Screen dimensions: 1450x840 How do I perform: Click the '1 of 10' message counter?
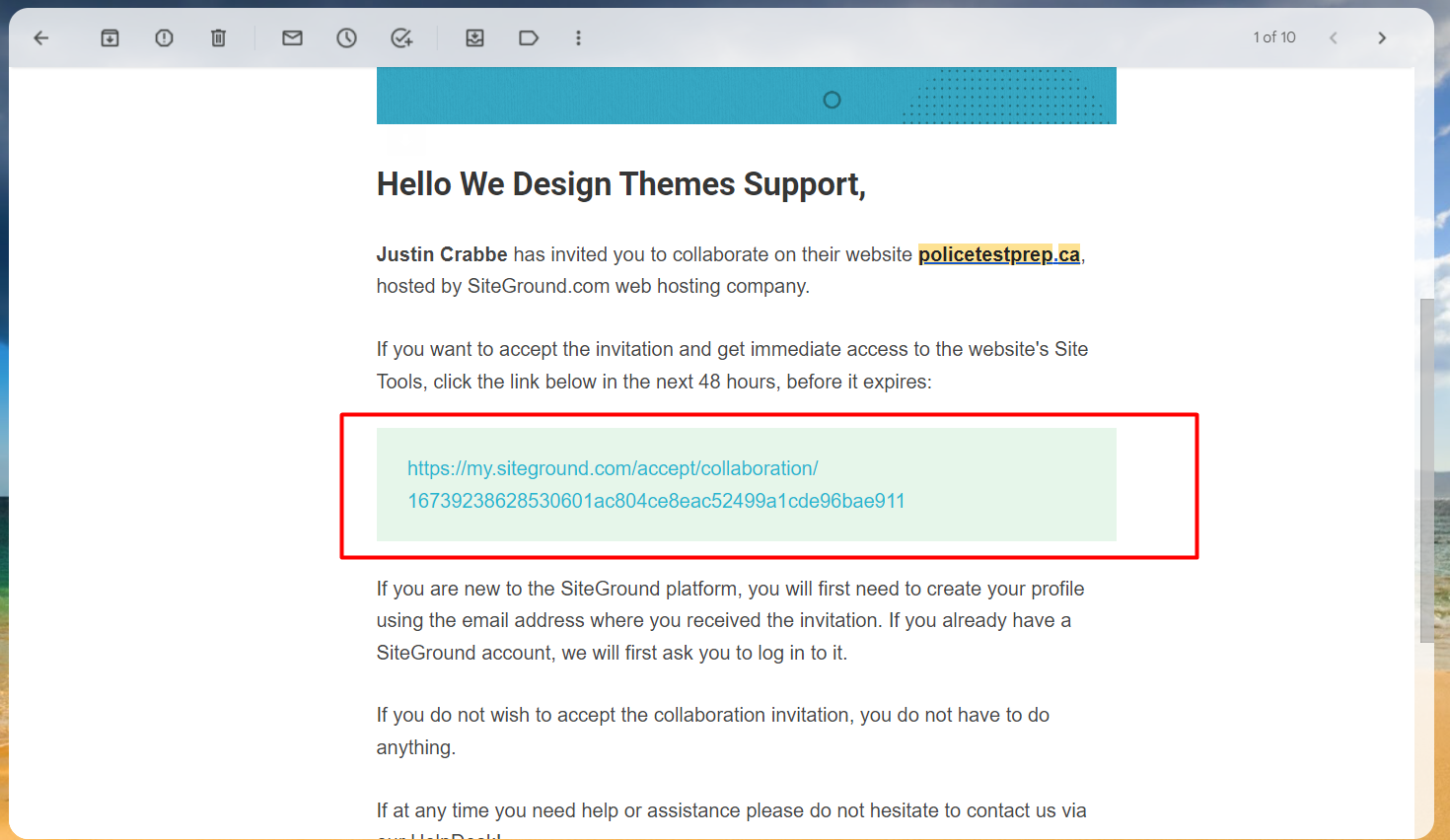1274,37
